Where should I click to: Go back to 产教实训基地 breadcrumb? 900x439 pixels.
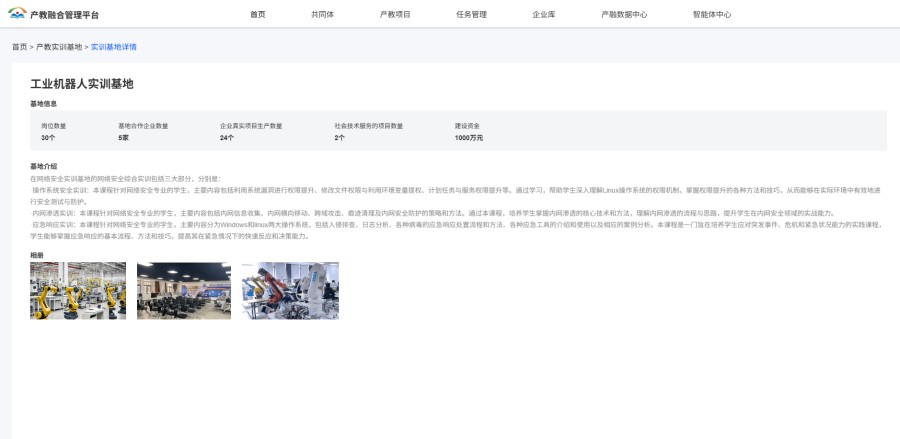(59, 47)
